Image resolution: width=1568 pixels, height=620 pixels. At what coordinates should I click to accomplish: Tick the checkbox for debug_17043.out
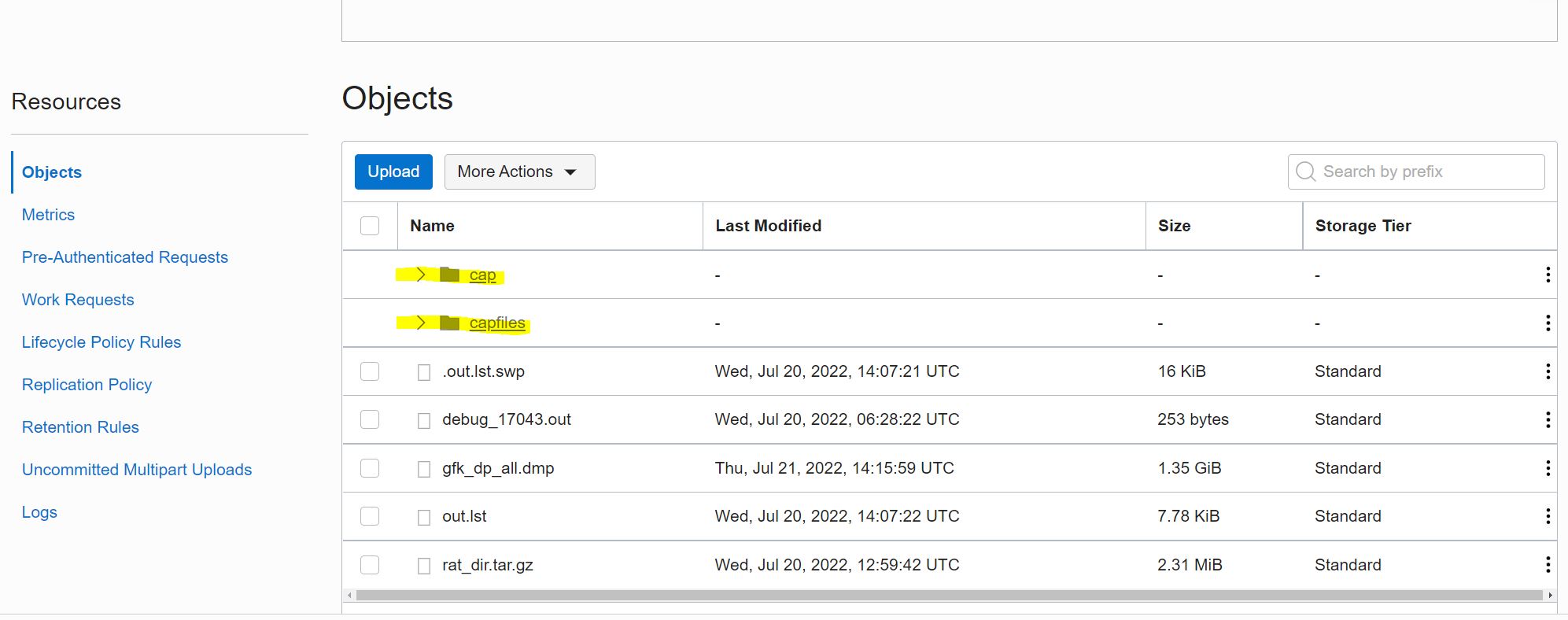click(370, 419)
